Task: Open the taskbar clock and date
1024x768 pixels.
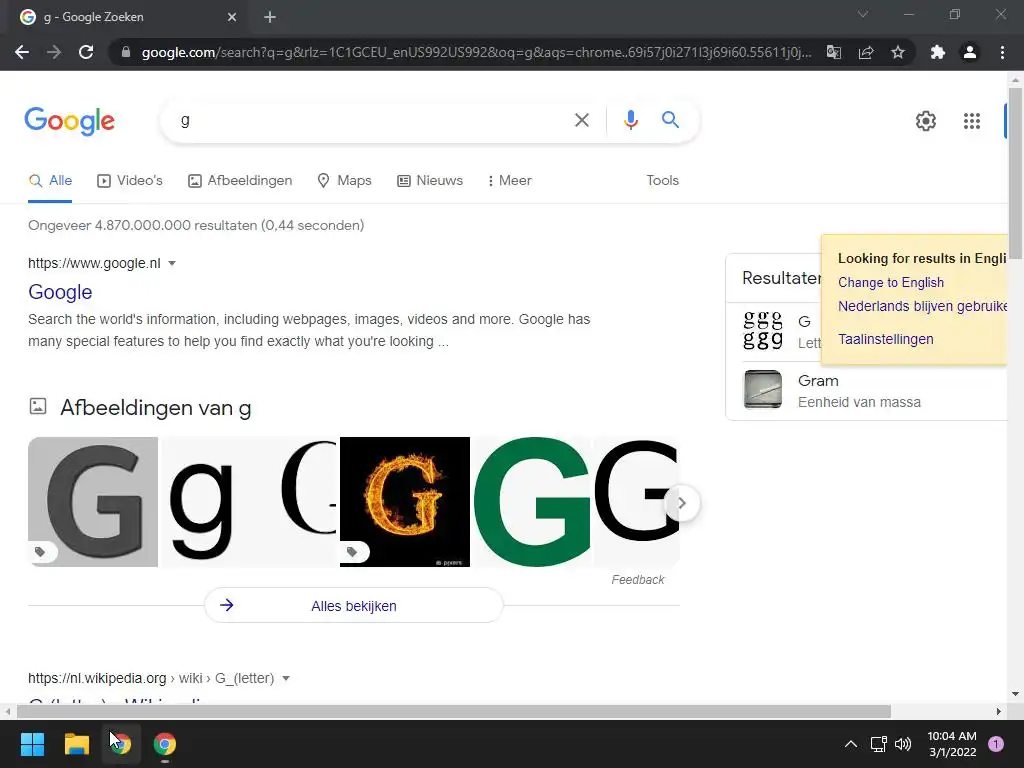Action: 952,744
